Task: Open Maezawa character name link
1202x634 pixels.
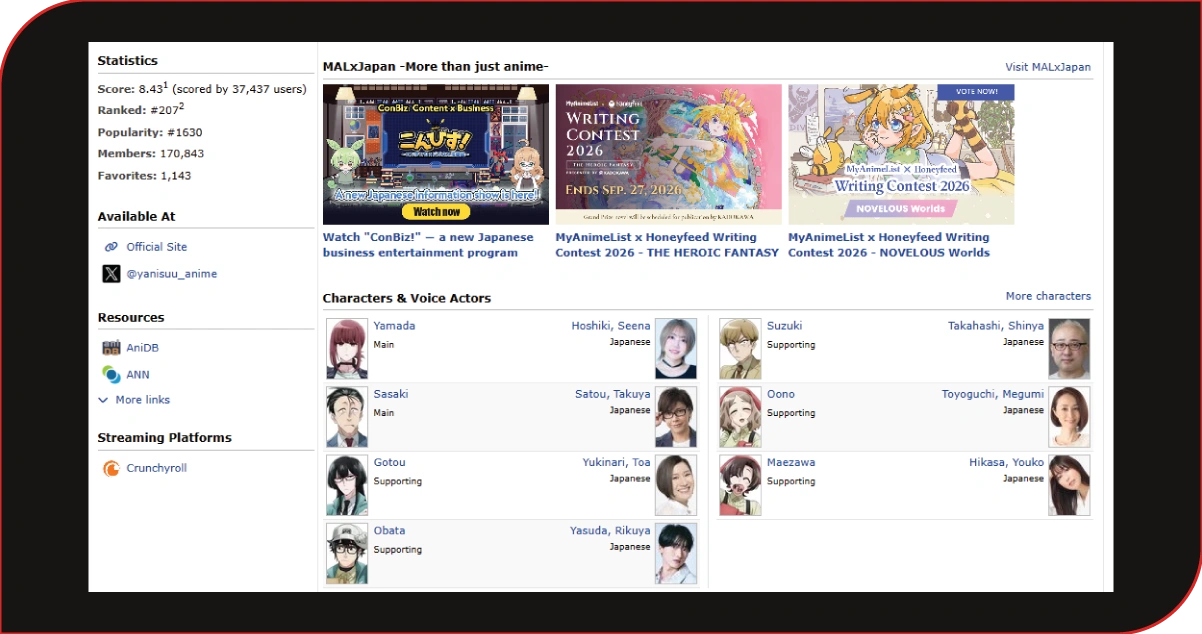Action: [x=791, y=462]
